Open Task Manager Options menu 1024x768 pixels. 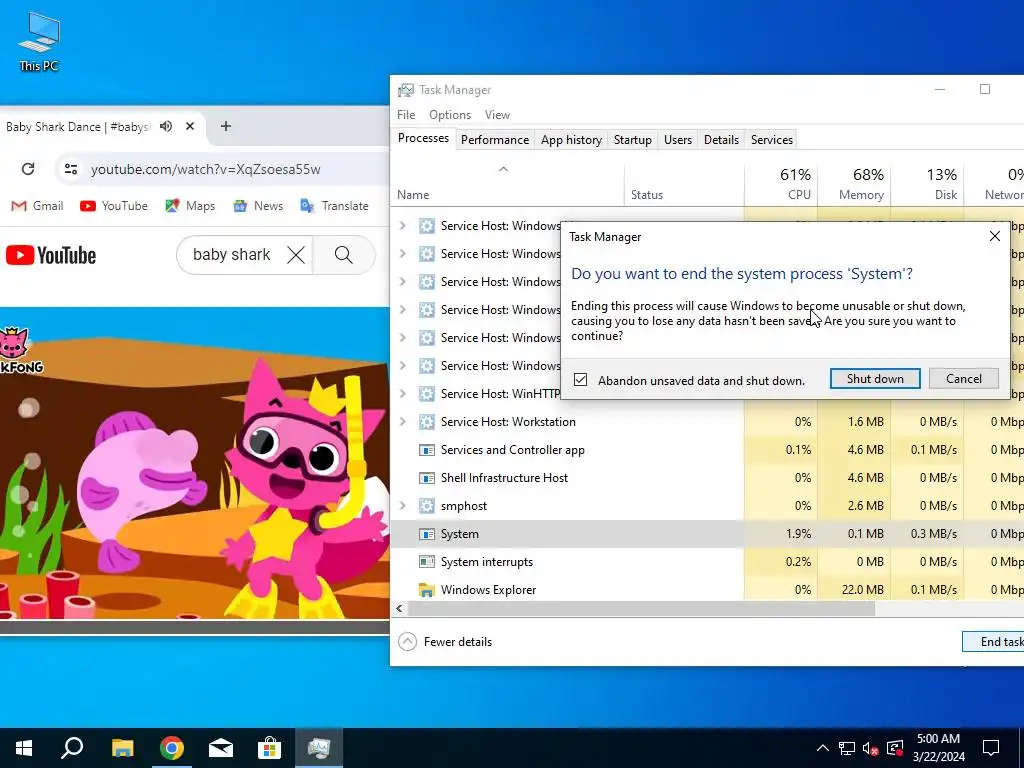point(450,114)
